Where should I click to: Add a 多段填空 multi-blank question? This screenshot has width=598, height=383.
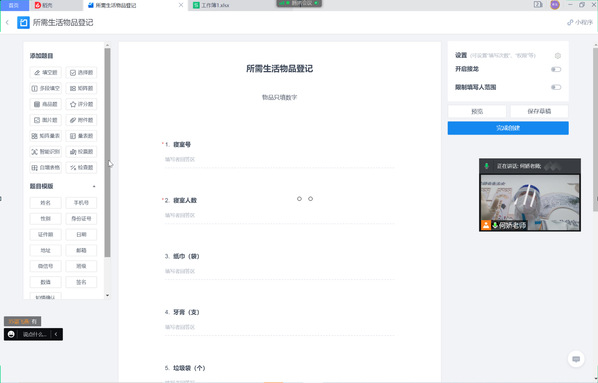coord(45,89)
